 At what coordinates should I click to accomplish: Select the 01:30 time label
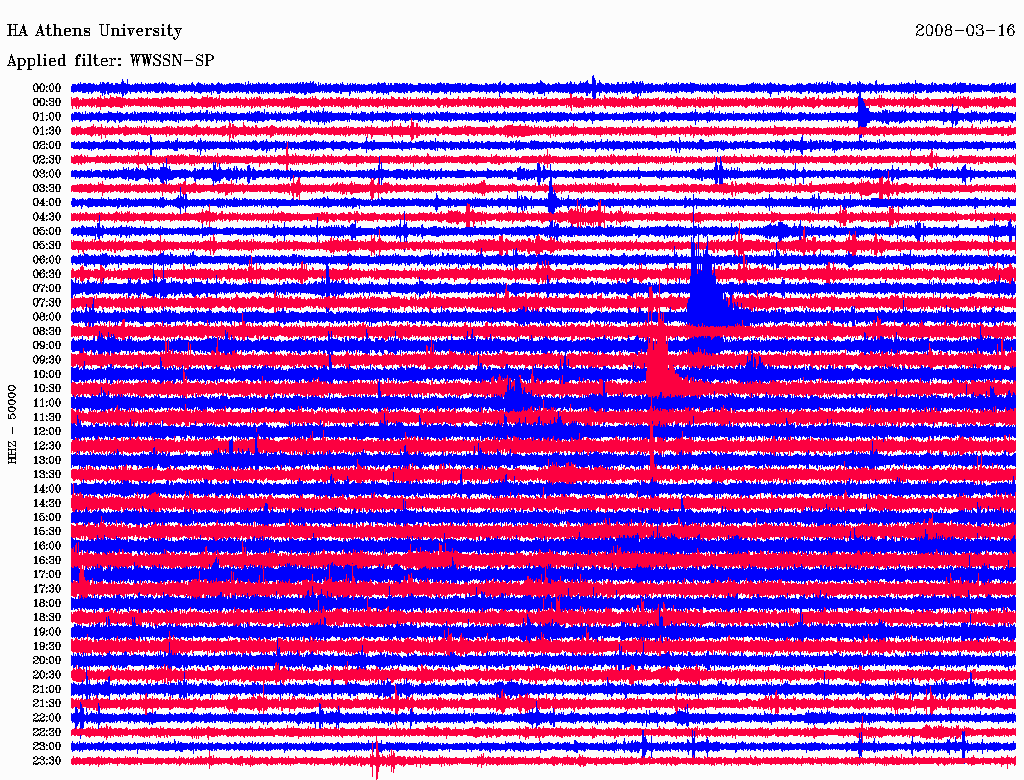click(47, 131)
